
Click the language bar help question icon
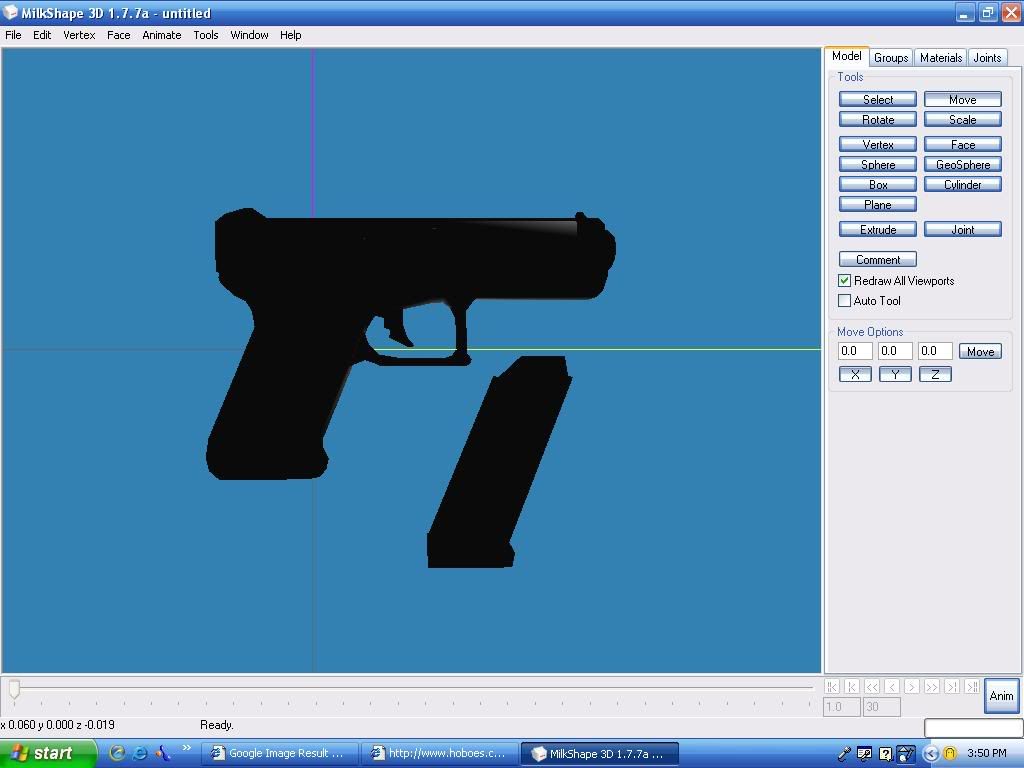coord(885,754)
